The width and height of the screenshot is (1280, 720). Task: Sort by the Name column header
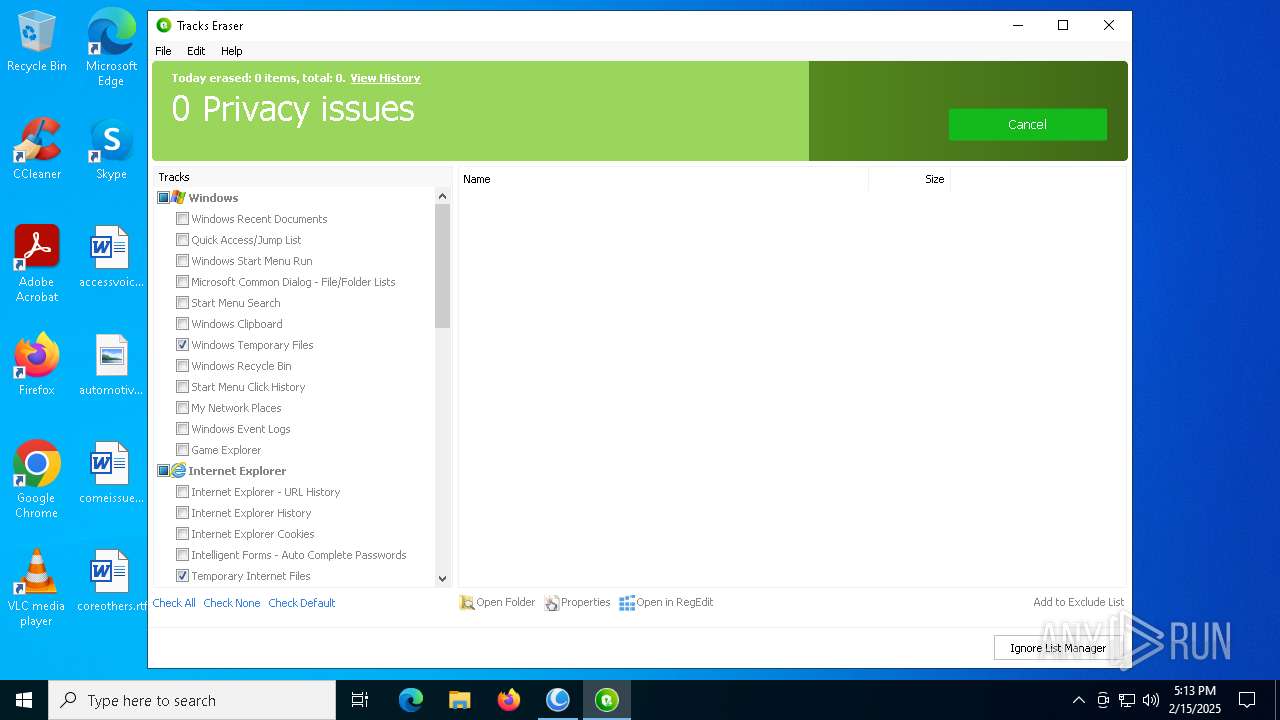coord(663,179)
